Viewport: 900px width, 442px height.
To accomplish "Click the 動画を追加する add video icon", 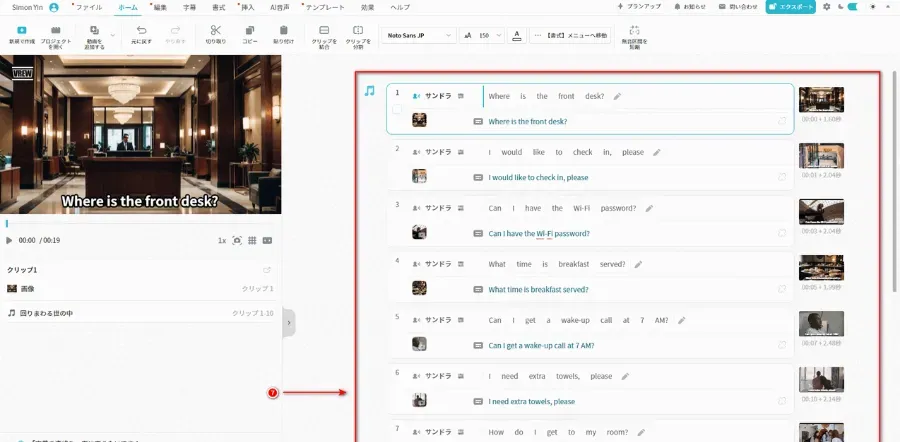I will point(95,30).
